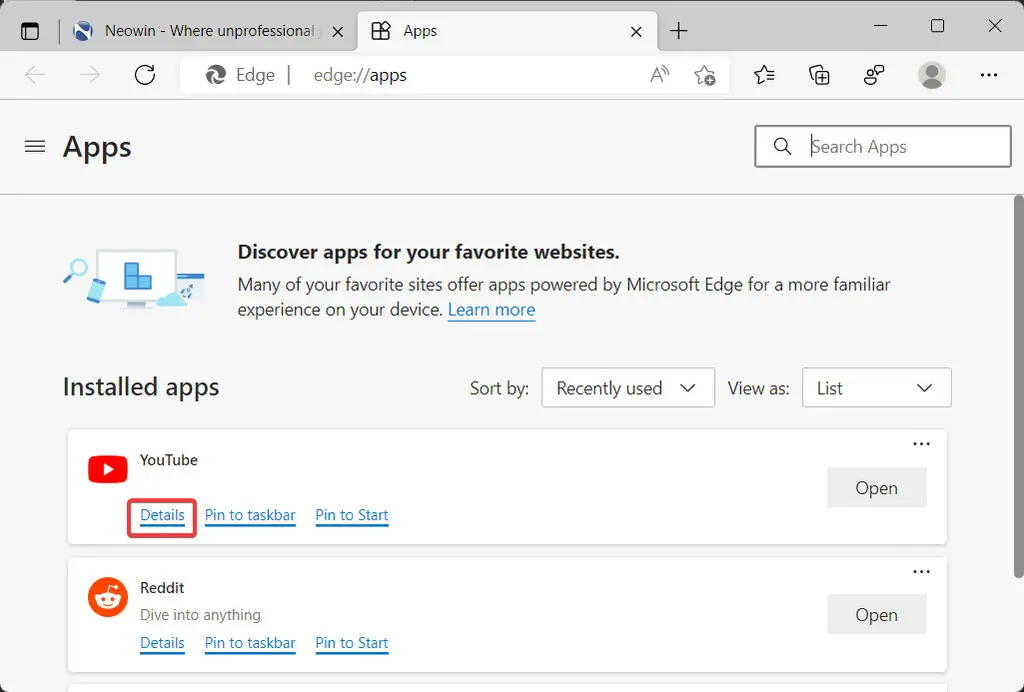Click the Learn more link

(x=491, y=310)
